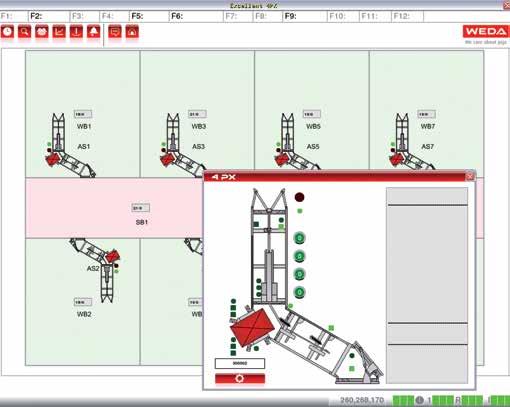The width and height of the screenshot is (510, 407).
Task: Click the red hopper box at AS5
Action: [x=282, y=159]
